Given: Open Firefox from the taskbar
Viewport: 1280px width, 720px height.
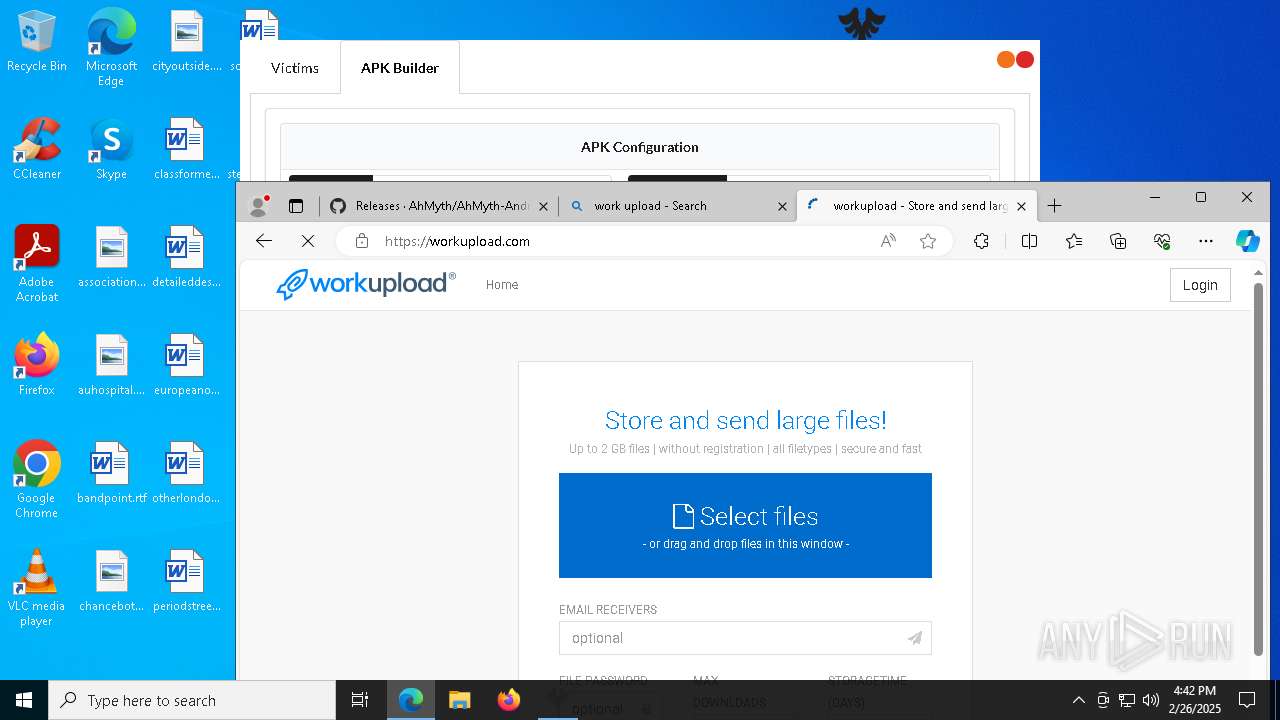Looking at the screenshot, I should tap(509, 700).
